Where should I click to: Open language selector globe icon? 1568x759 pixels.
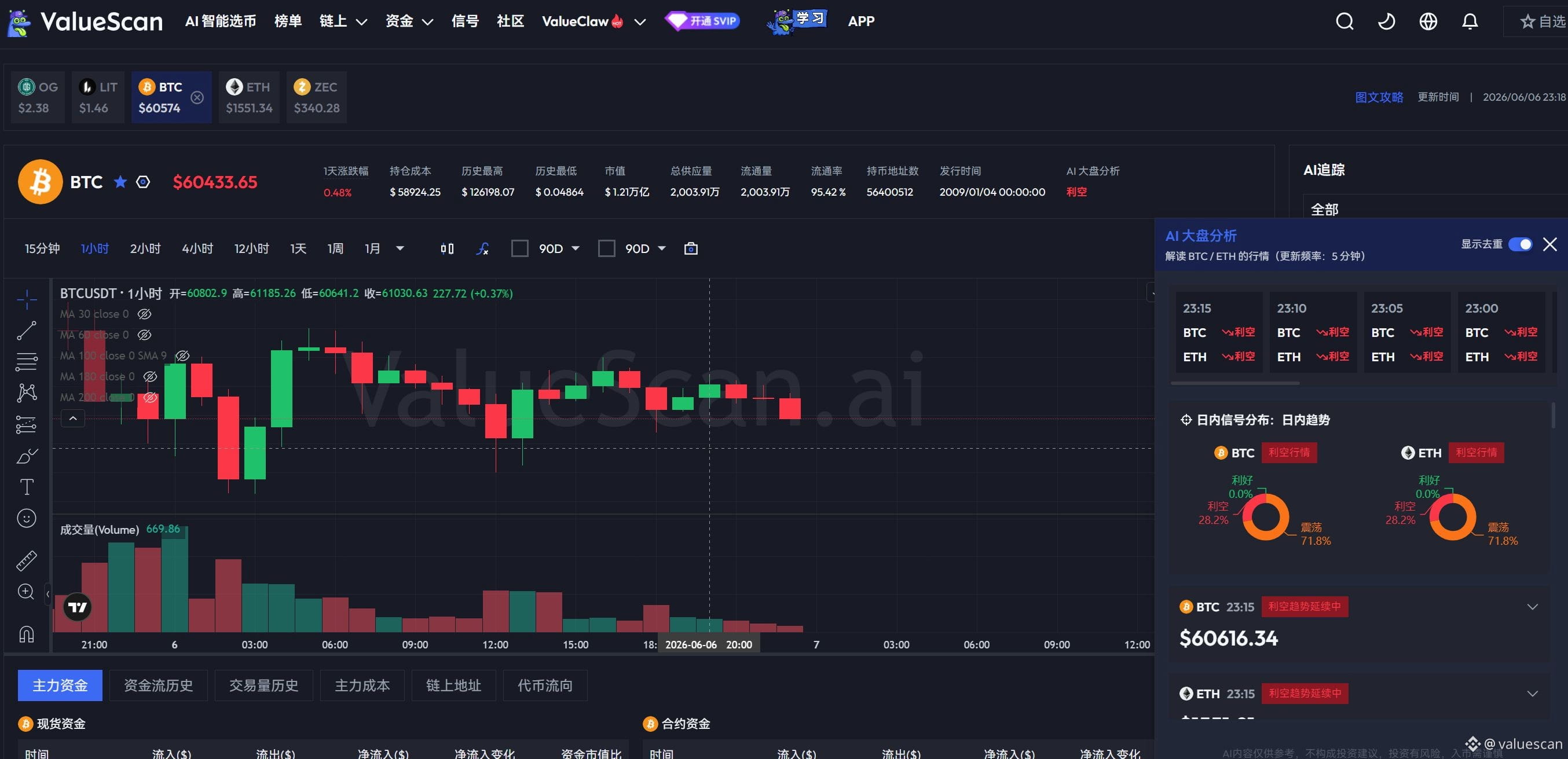1428,21
